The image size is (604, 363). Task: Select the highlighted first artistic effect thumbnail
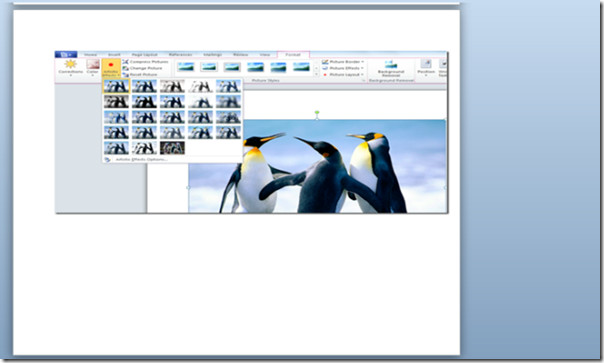tap(116, 86)
